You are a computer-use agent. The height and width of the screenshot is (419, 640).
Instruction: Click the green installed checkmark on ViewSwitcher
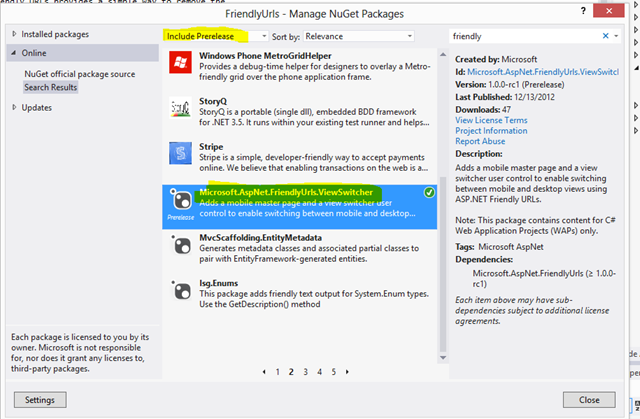point(429,193)
